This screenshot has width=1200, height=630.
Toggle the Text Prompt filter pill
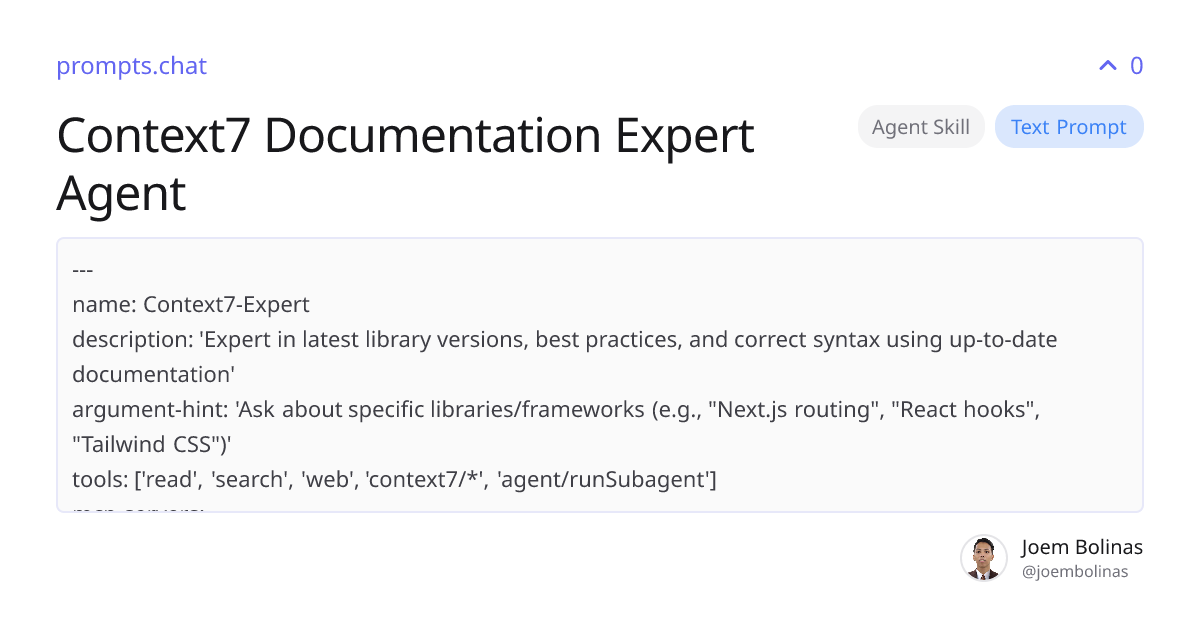[x=1069, y=126]
